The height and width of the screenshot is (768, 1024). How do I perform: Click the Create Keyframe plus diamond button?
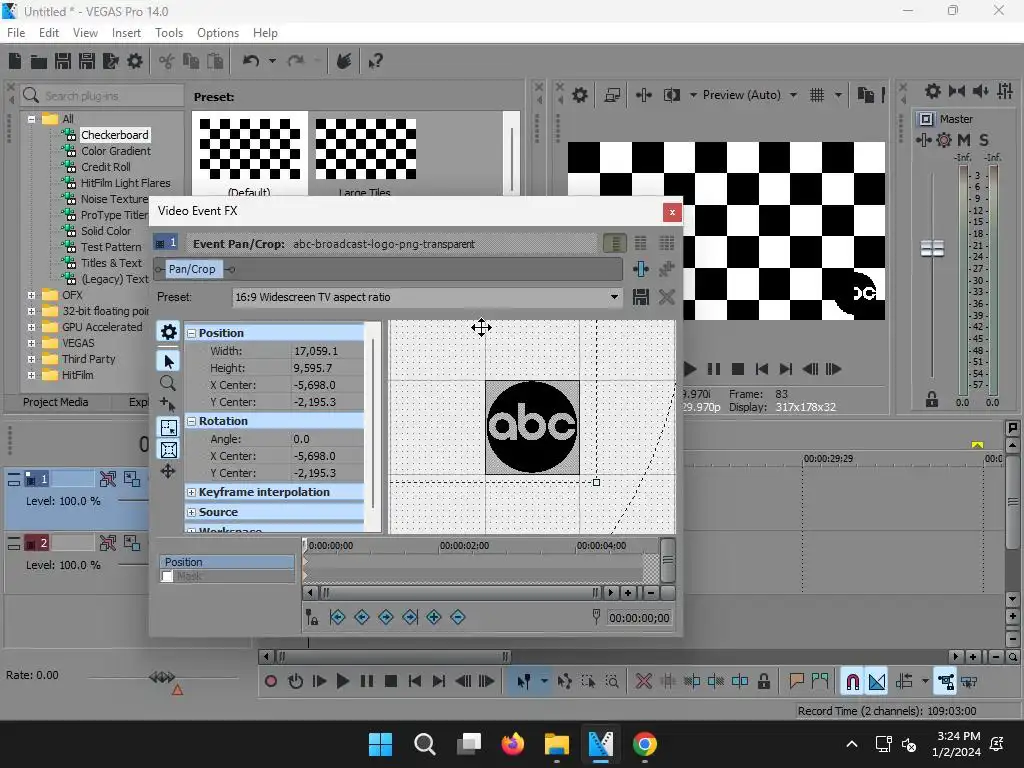[434, 617]
